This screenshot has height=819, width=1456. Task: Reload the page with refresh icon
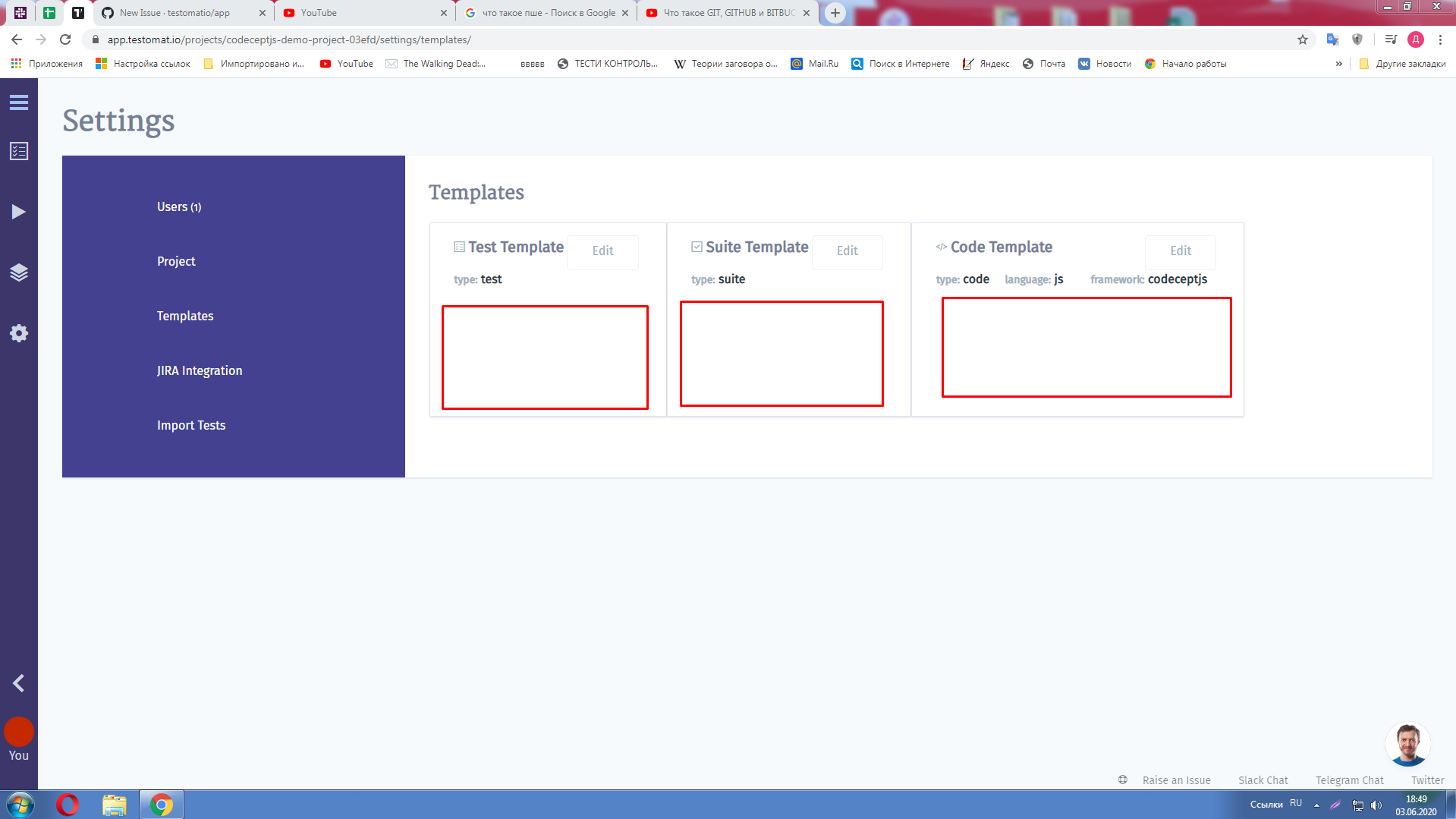(65, 39)
